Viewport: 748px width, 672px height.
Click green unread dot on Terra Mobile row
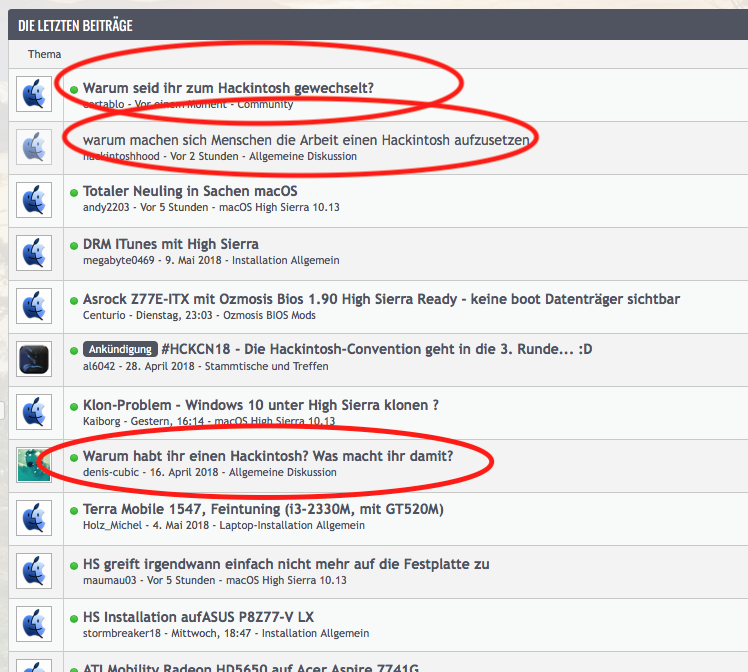[74, 511]
